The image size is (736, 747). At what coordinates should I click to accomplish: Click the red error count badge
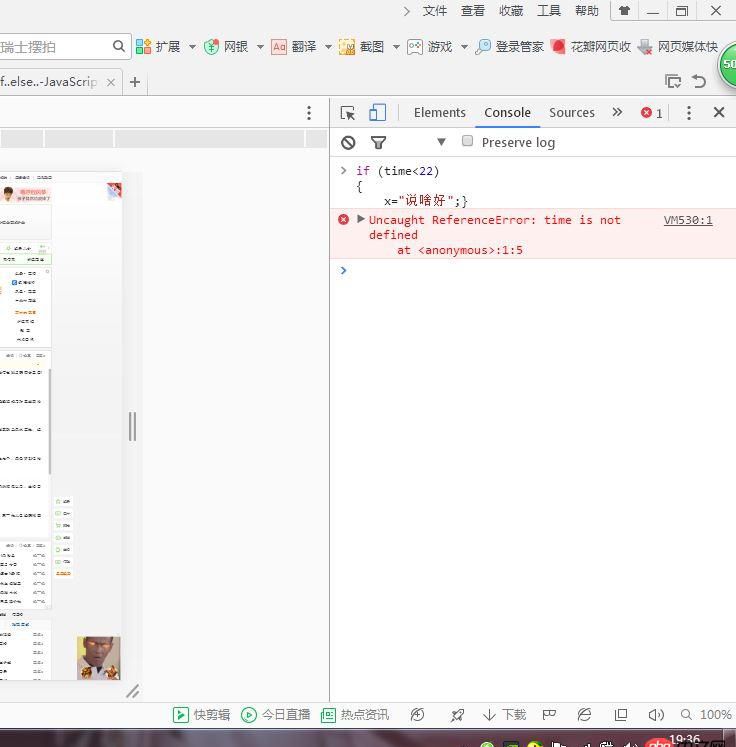click(x=652, y=113)
